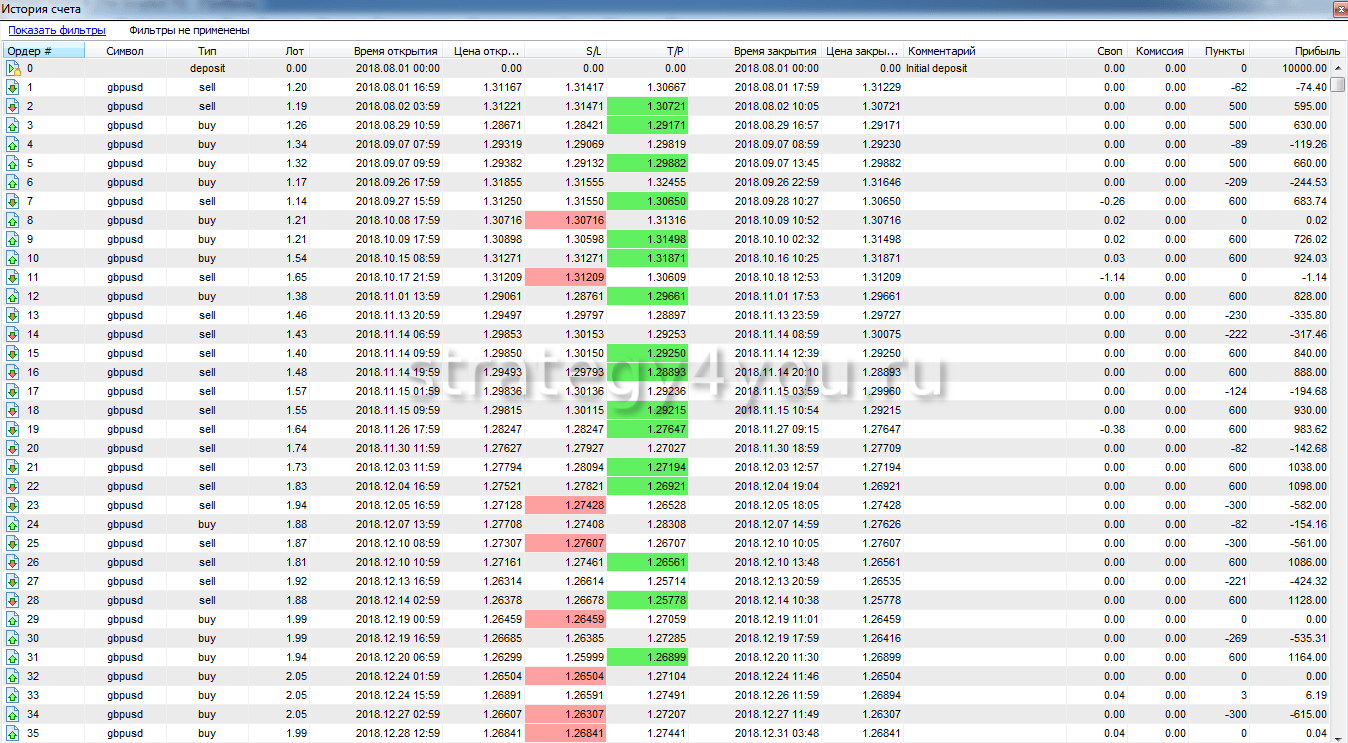Click the sell icon for order 19

click(x=13, y=430)
